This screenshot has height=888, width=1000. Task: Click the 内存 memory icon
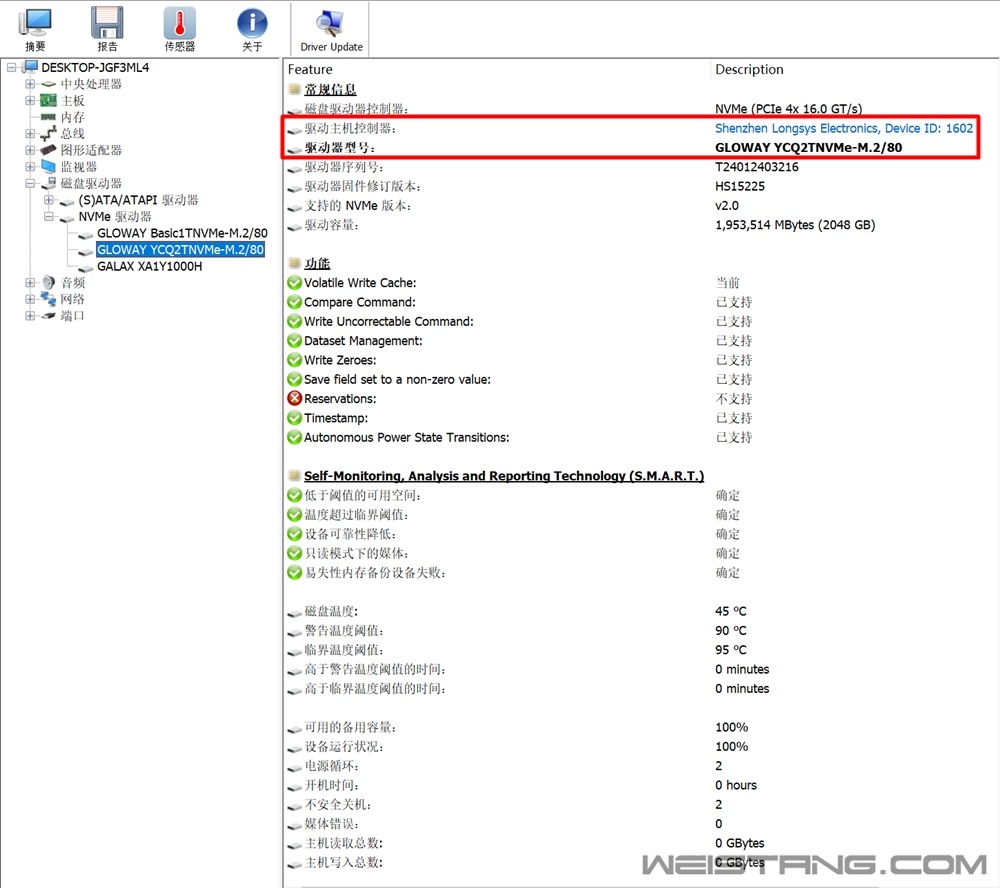[48, 117]
